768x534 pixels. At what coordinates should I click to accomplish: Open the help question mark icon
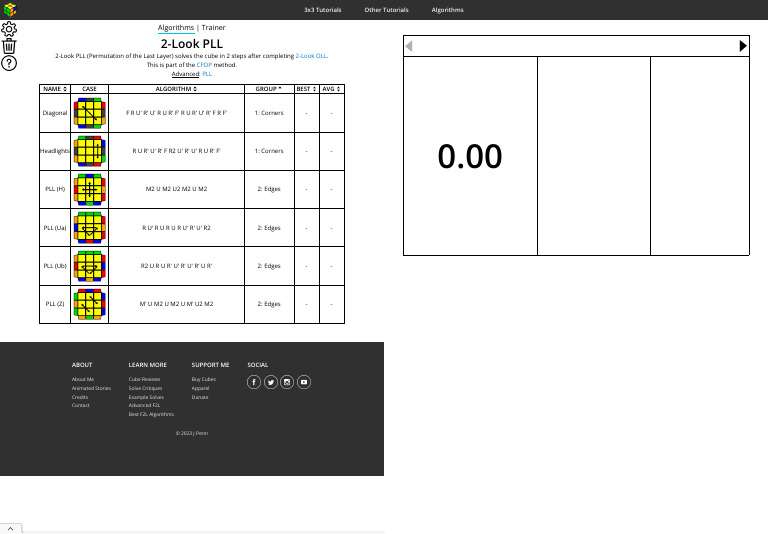click(x=9, y=63)
